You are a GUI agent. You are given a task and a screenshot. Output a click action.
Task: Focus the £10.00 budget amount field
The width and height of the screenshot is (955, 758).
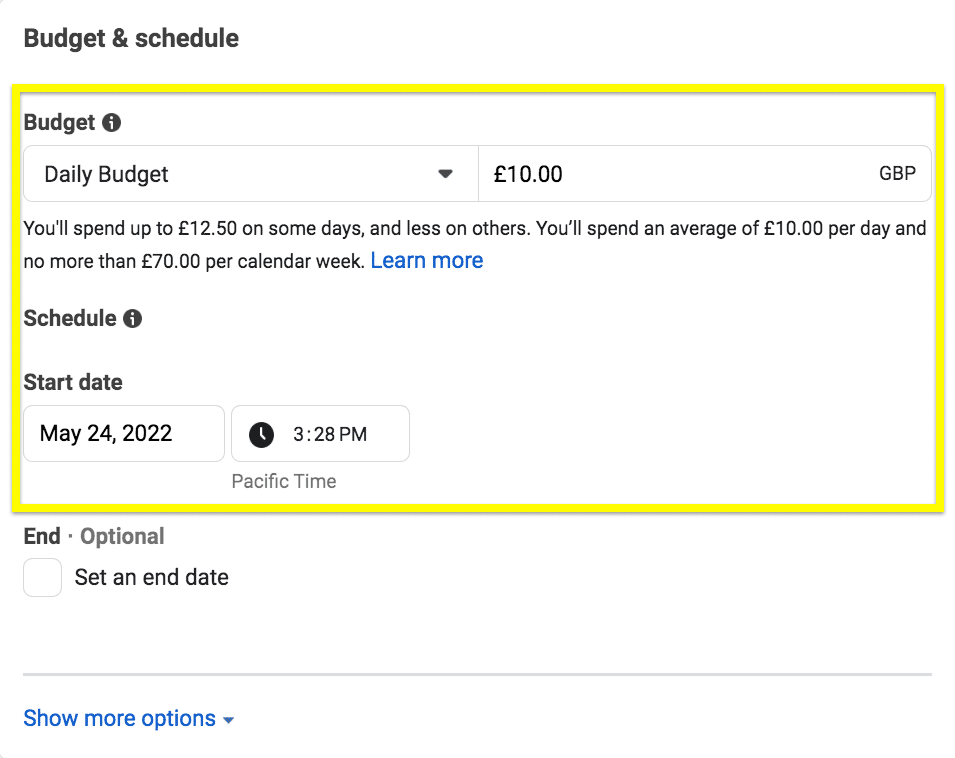[705, 174]
